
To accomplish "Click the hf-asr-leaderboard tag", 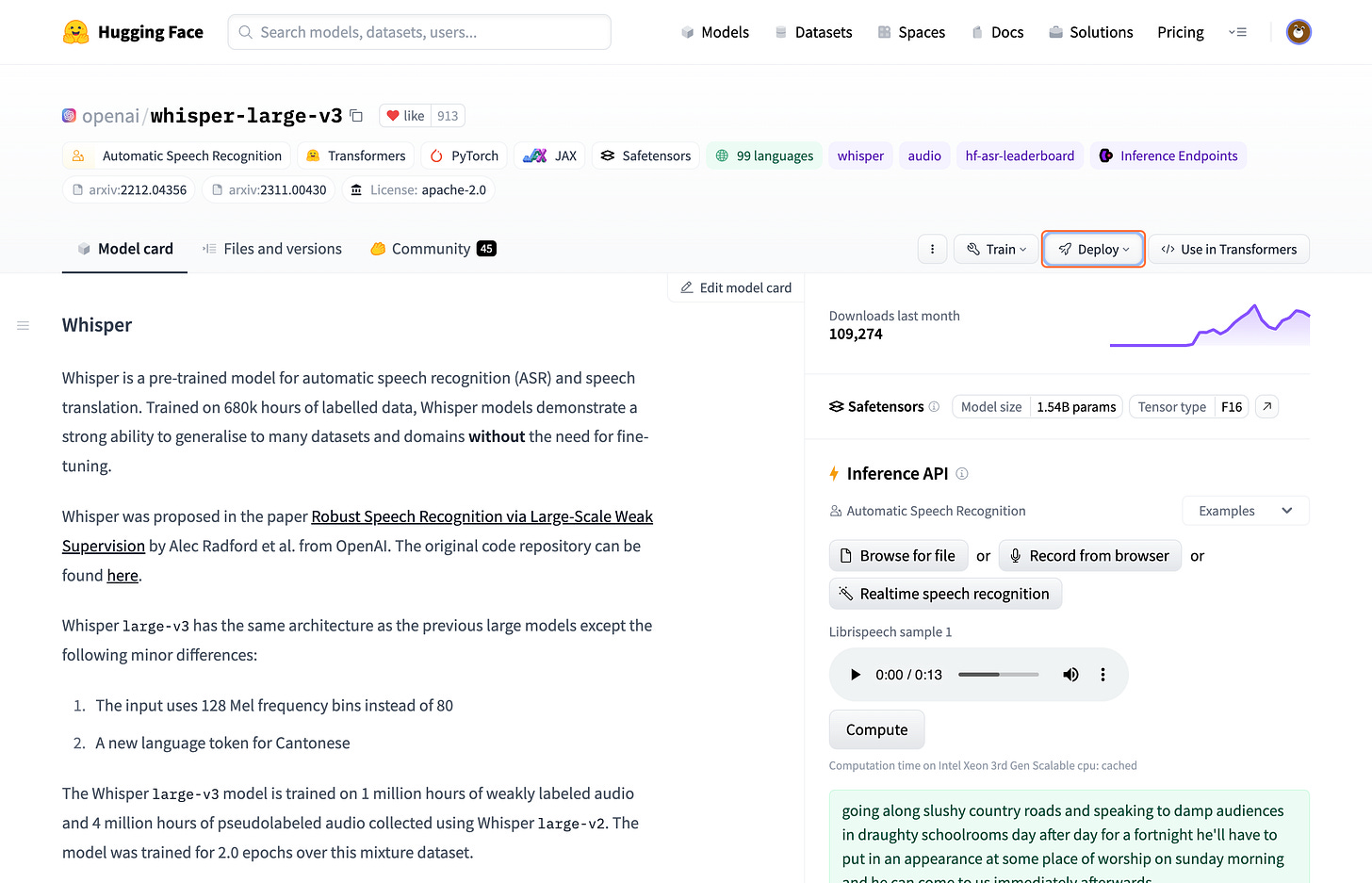I will (x=1020, y=155).
